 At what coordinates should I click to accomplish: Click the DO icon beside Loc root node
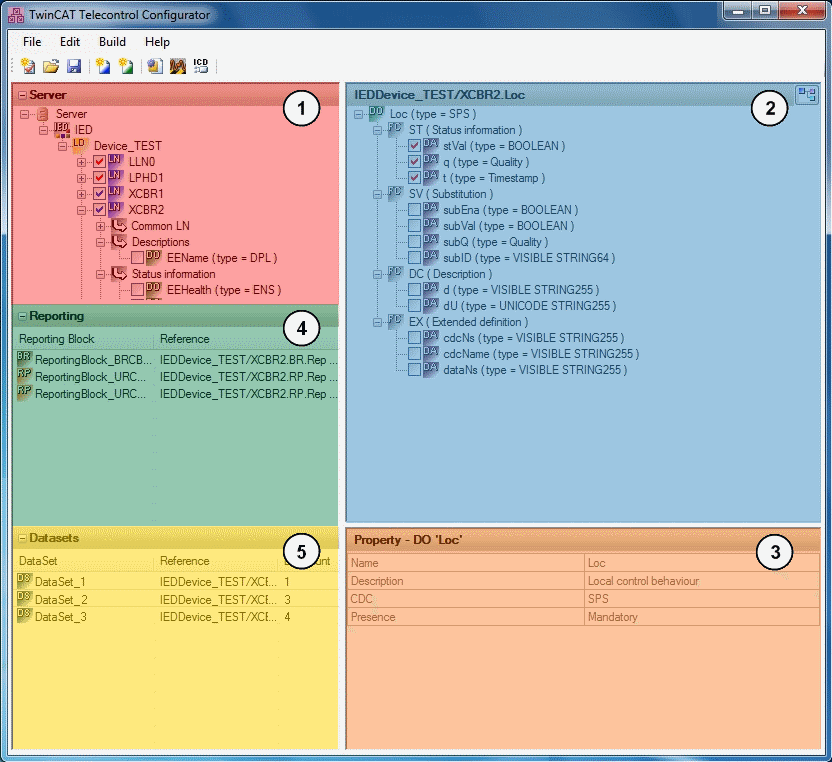[376, 114]
